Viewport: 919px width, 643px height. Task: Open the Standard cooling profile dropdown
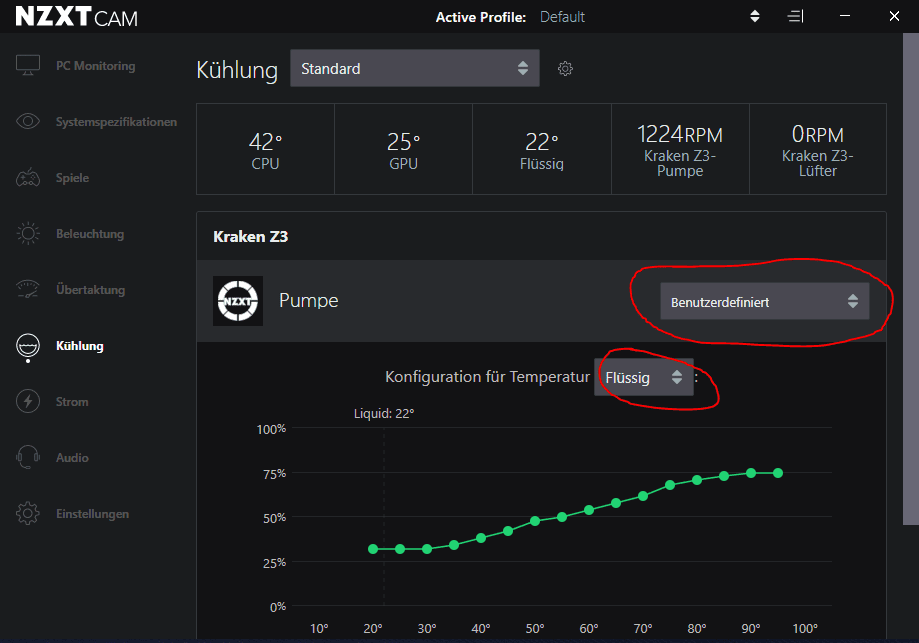415,69
